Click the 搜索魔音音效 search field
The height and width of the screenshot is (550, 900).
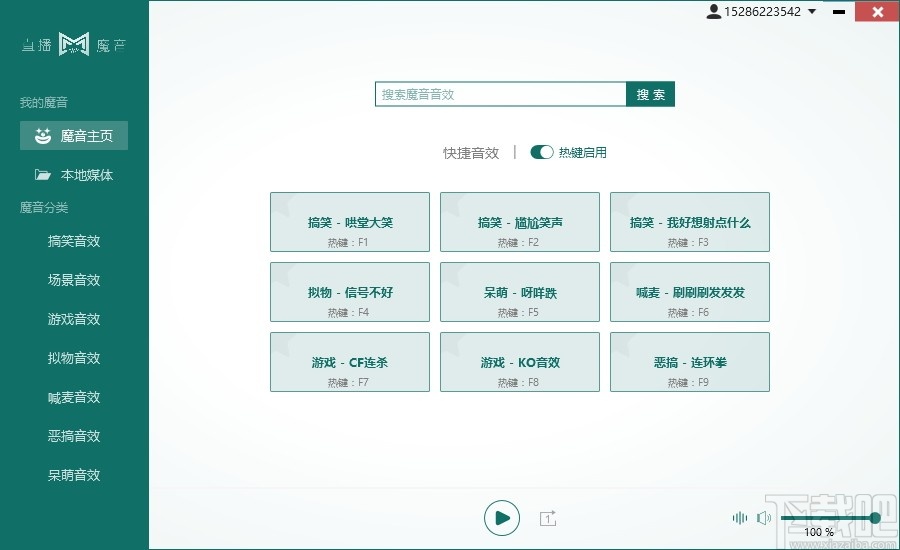coord(501,94)
